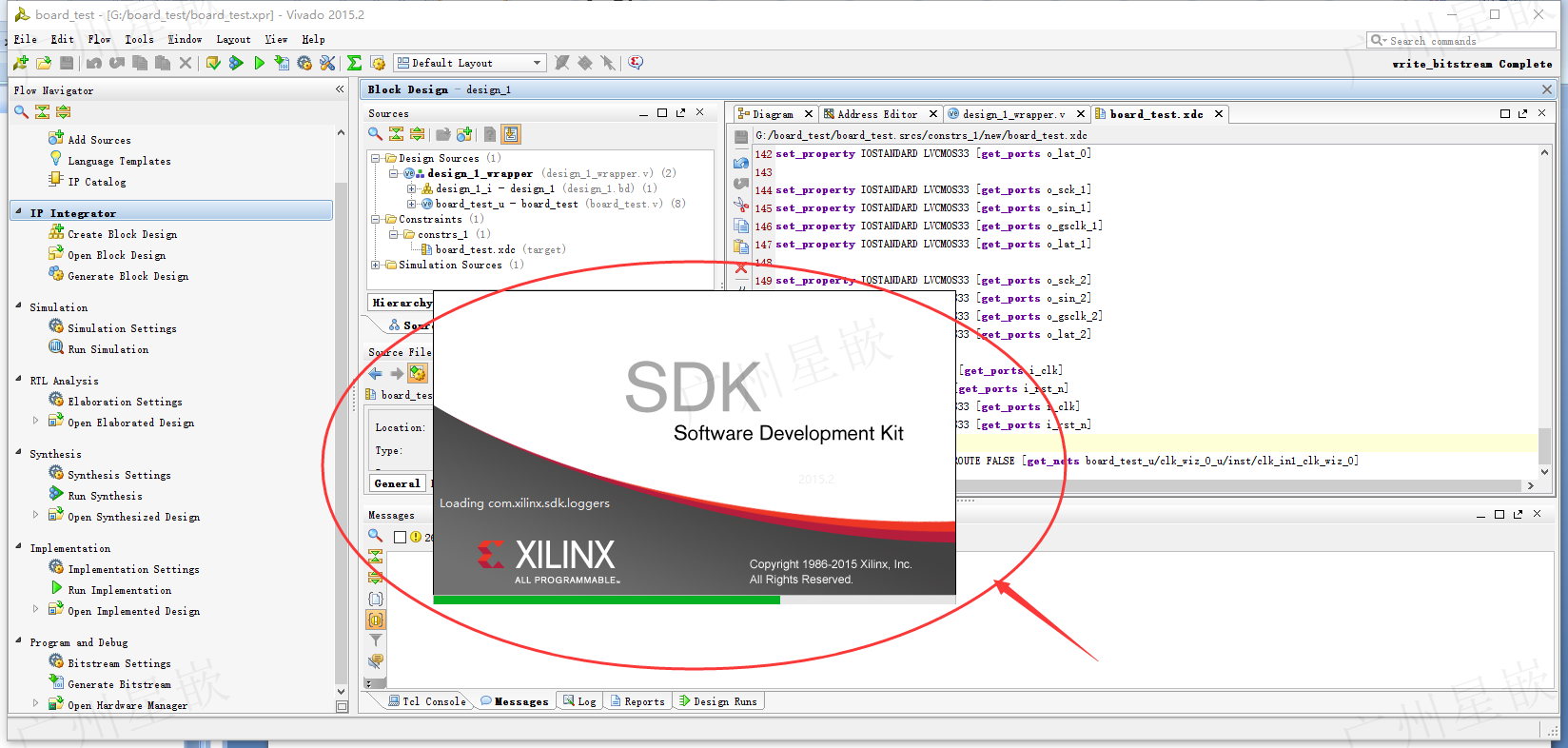The width and height of the screenshot is (1568, 748).
Task: Collapse all items in Flow Navigator
Action: point(42,111)
